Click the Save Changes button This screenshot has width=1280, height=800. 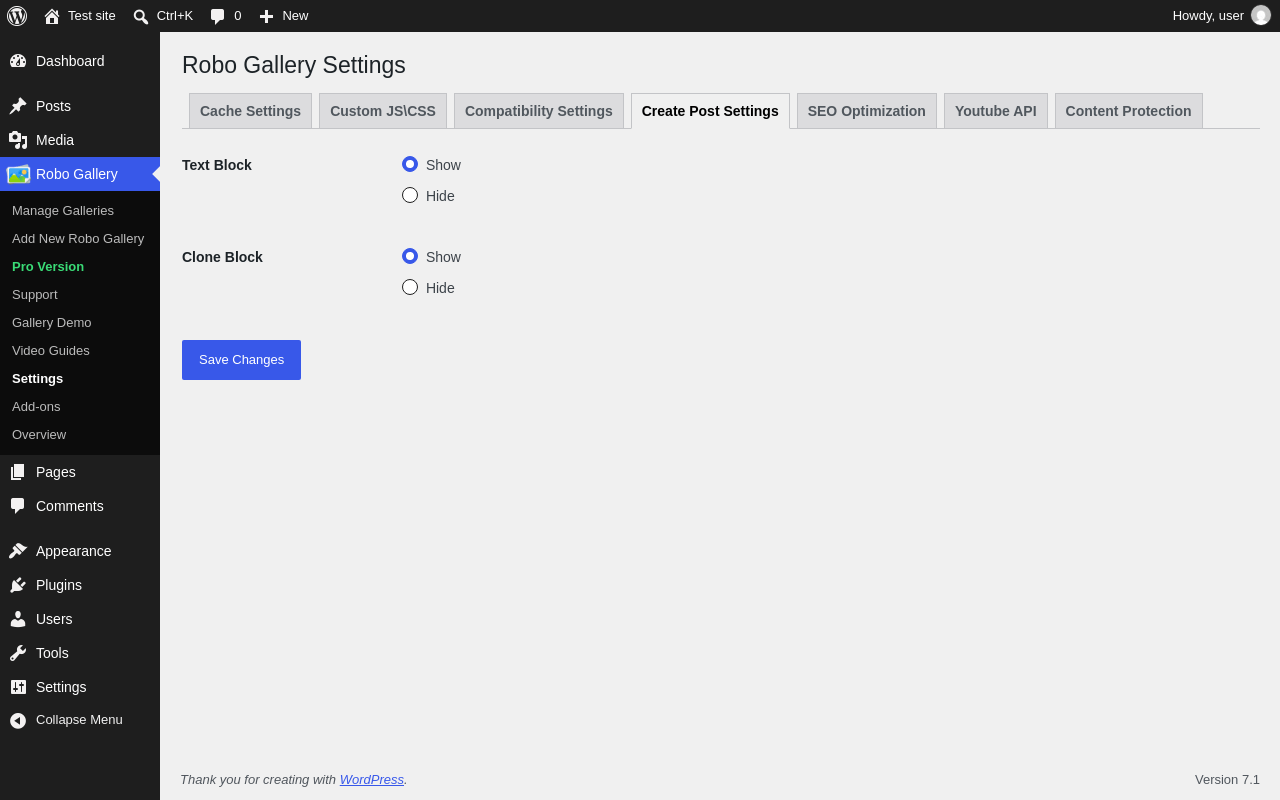click(241, 360)
